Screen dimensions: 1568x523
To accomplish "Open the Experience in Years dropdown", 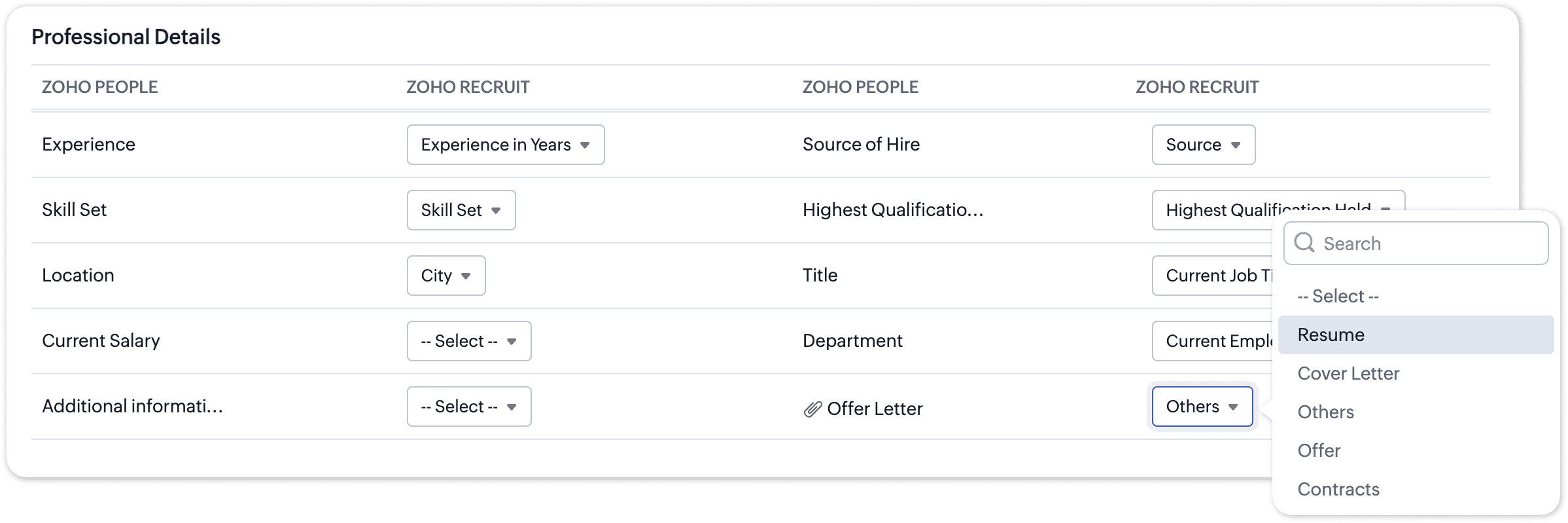I will tap(505, 145).
